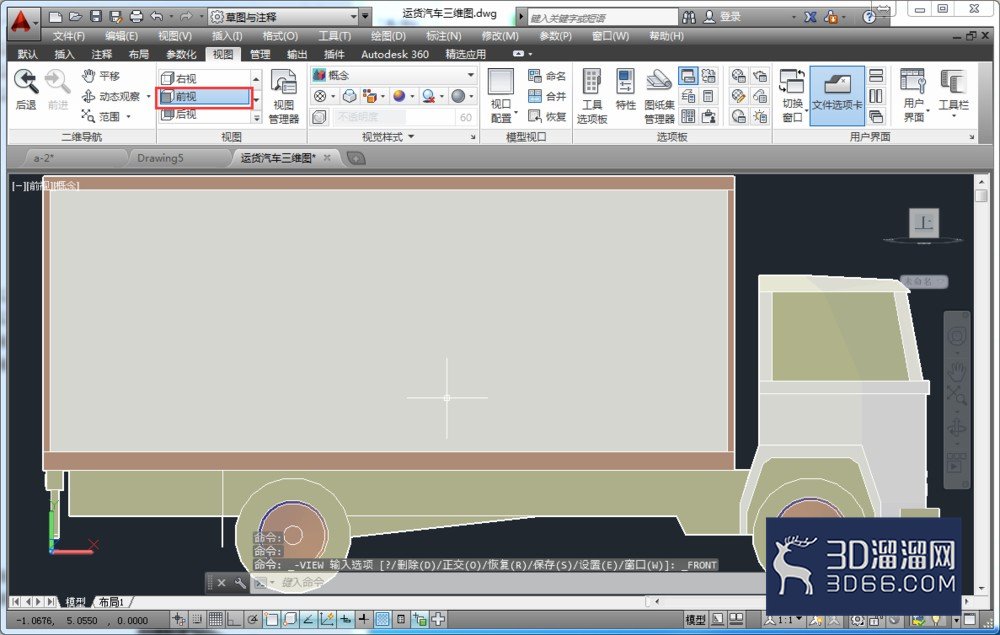Viewport: 1000px width, 635px height.
Task: Open the 视图管理器 view manager
Action: 284,96
